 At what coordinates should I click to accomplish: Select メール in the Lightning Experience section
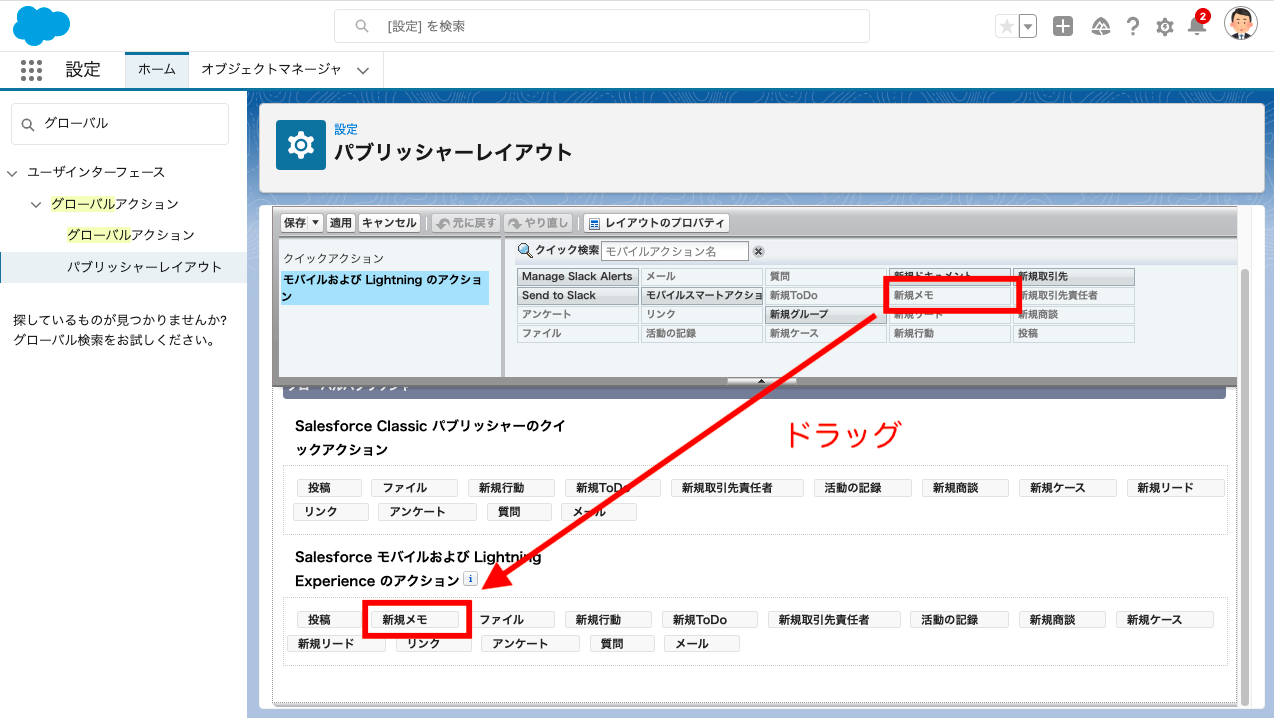point(702,644)
